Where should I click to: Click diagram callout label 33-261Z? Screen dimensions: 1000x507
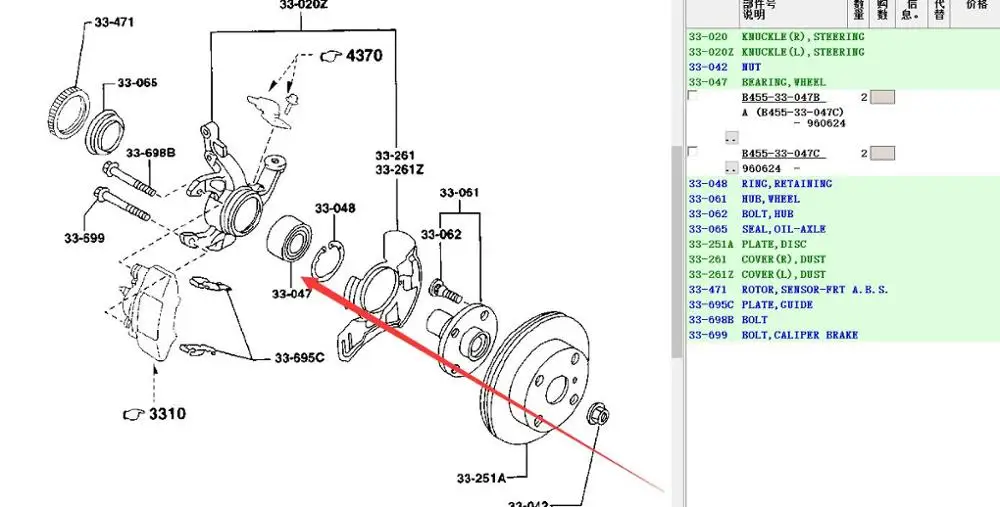pos(400,170)
